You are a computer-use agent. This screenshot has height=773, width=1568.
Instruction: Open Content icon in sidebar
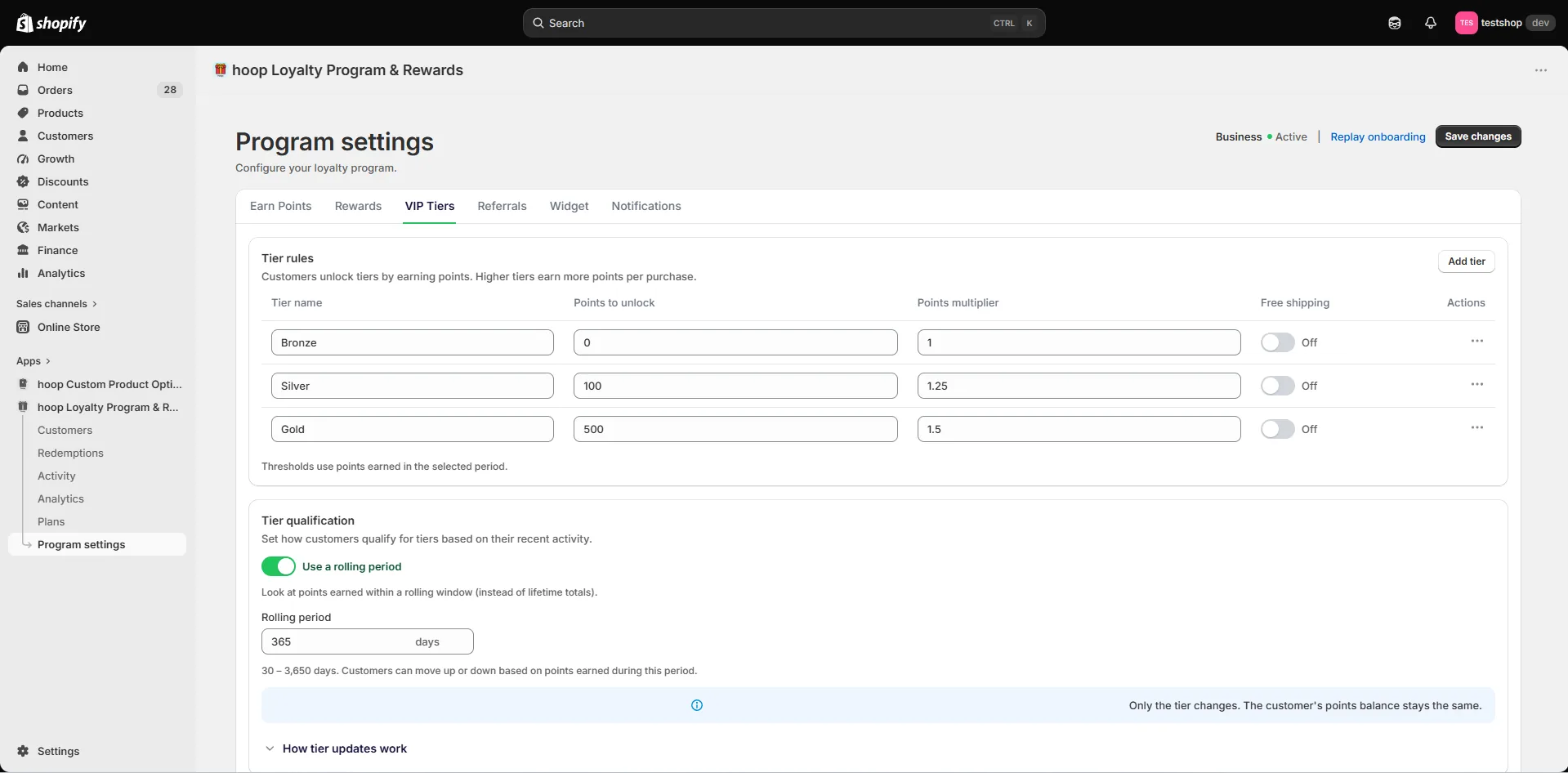tap(23, 204)
